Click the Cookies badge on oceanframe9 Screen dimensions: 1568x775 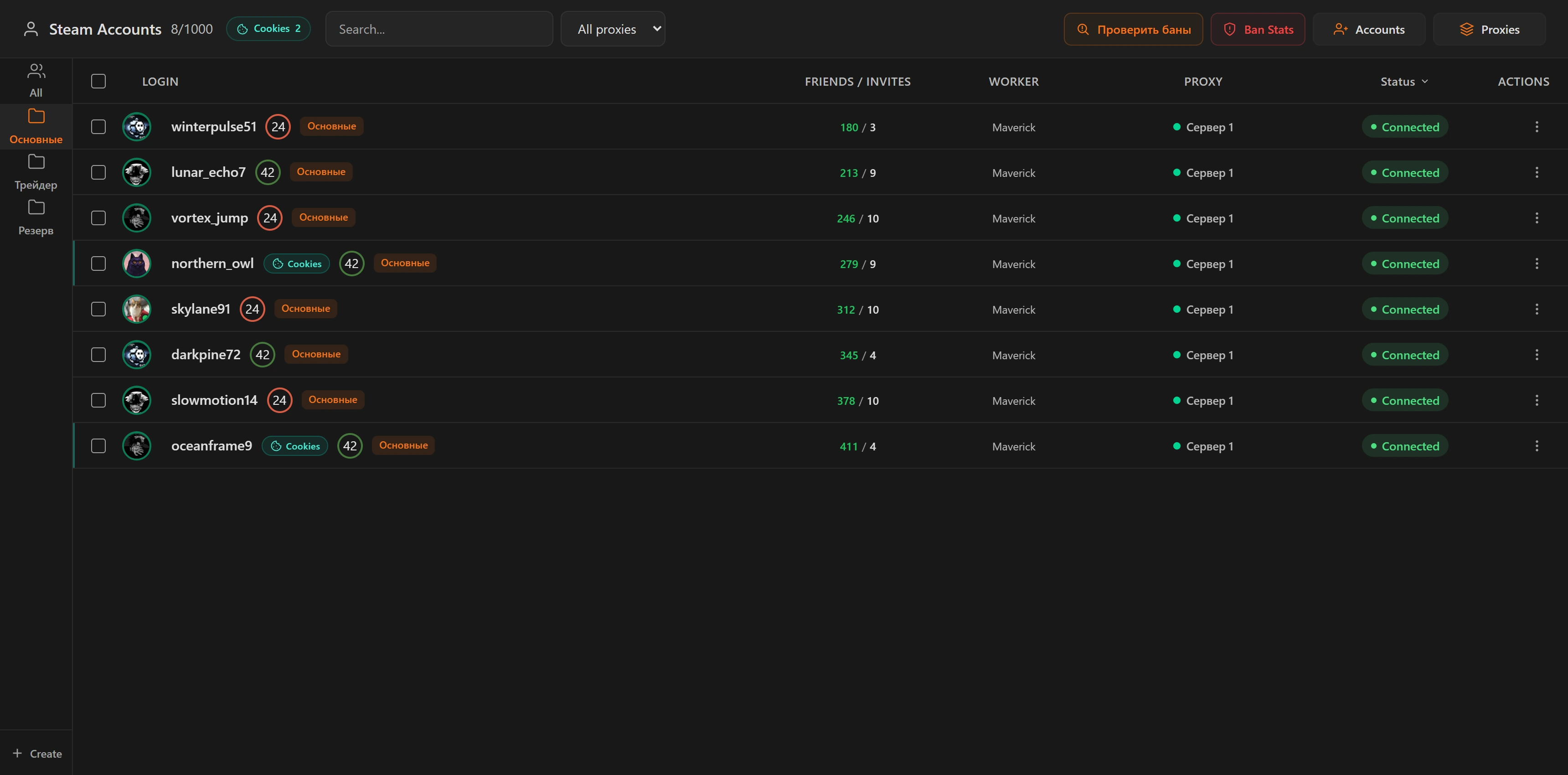[294, 446]
